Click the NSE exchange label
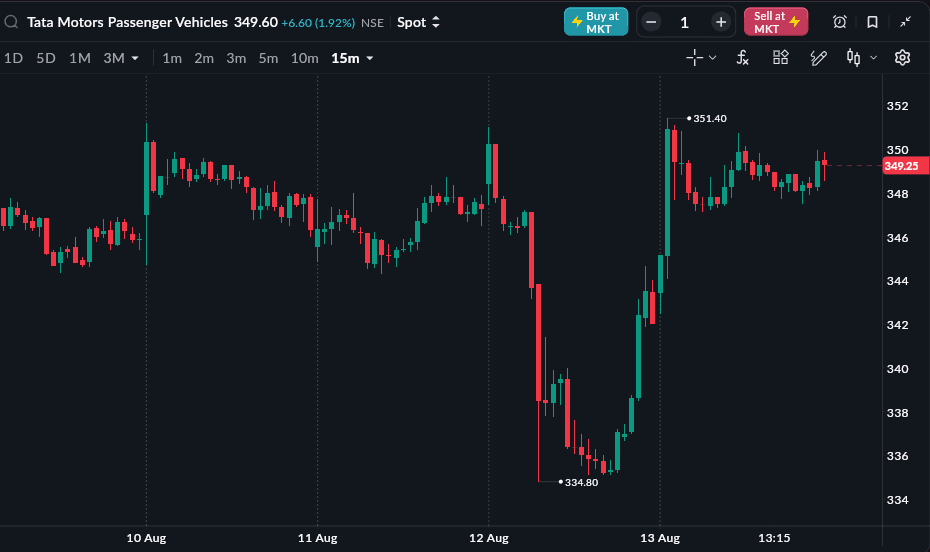This screenshot has height=552, width=930. (x=372, y=23)
